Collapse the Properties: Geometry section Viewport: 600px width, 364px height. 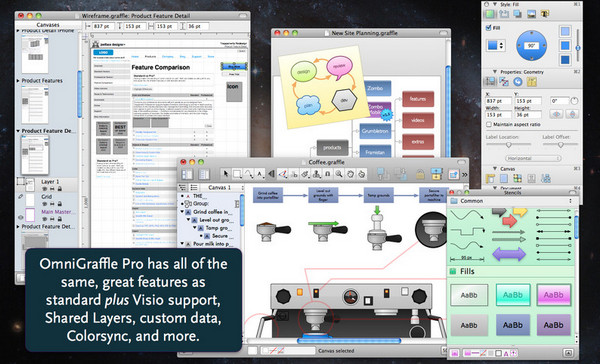coord(495,72)
